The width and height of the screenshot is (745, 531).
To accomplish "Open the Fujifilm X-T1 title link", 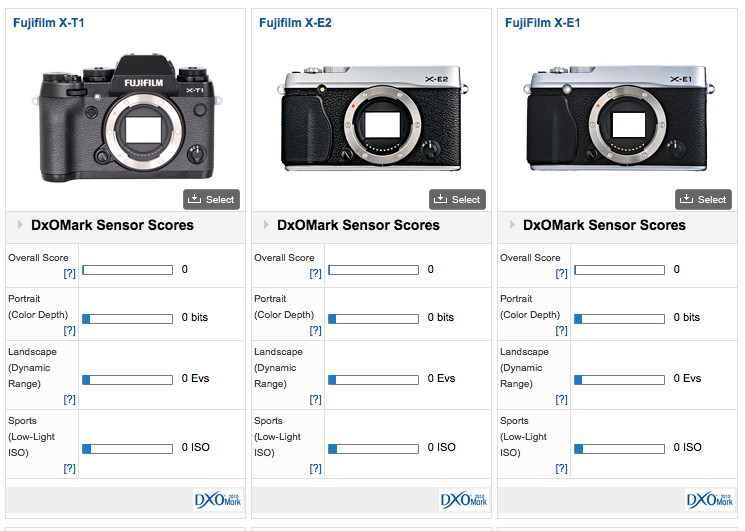I will [48, 23].
